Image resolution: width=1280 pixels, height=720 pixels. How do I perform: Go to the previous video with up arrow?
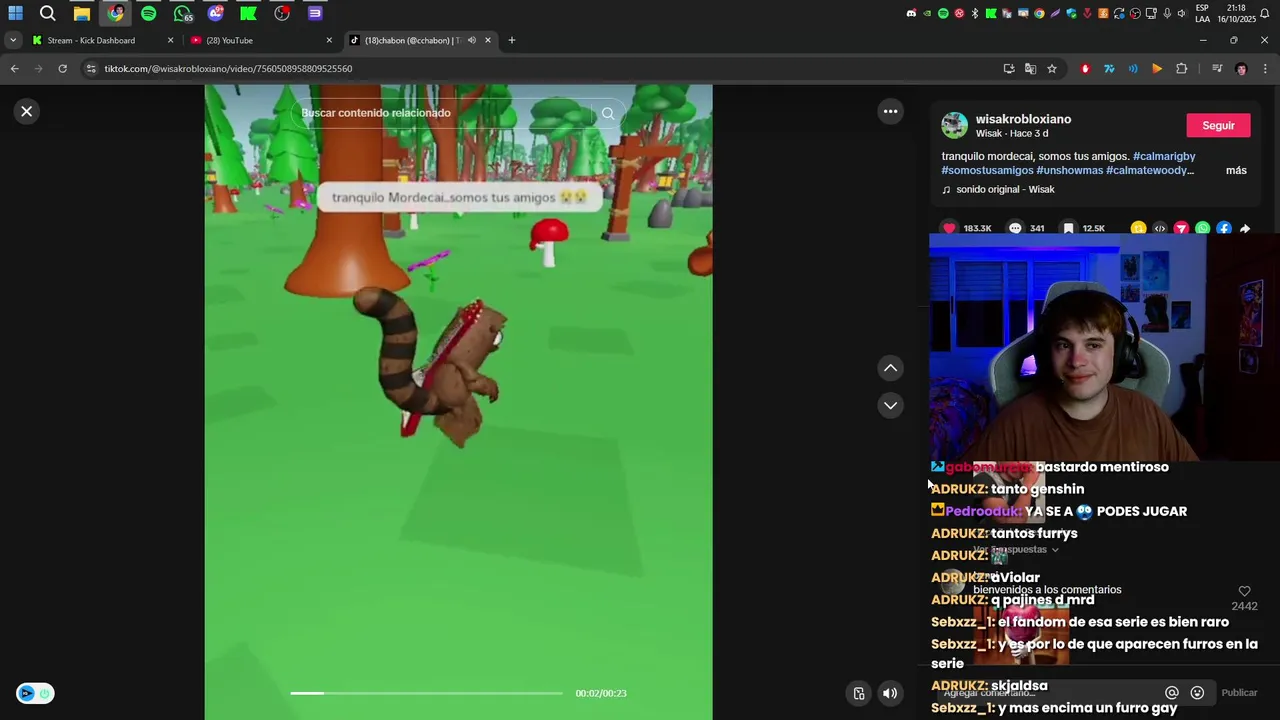[x=890, y=368]
